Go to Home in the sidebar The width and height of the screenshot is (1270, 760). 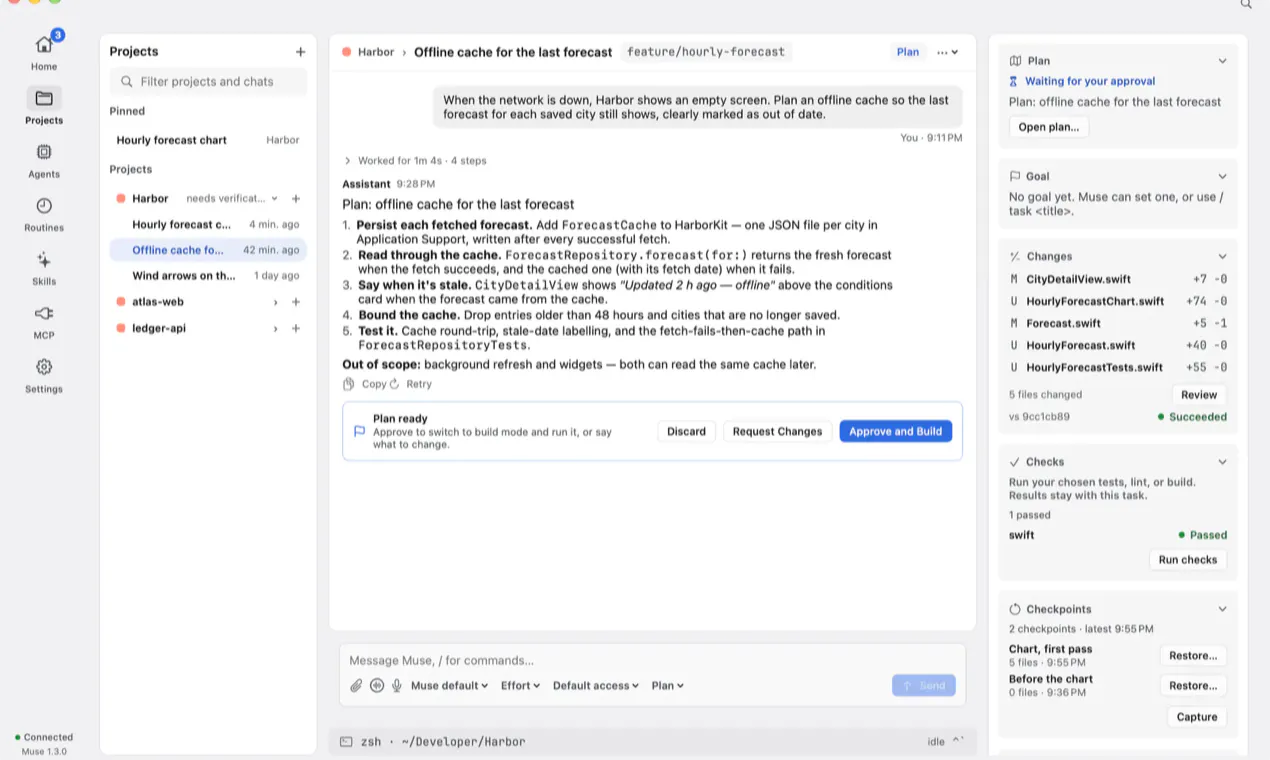coord(44,51)
